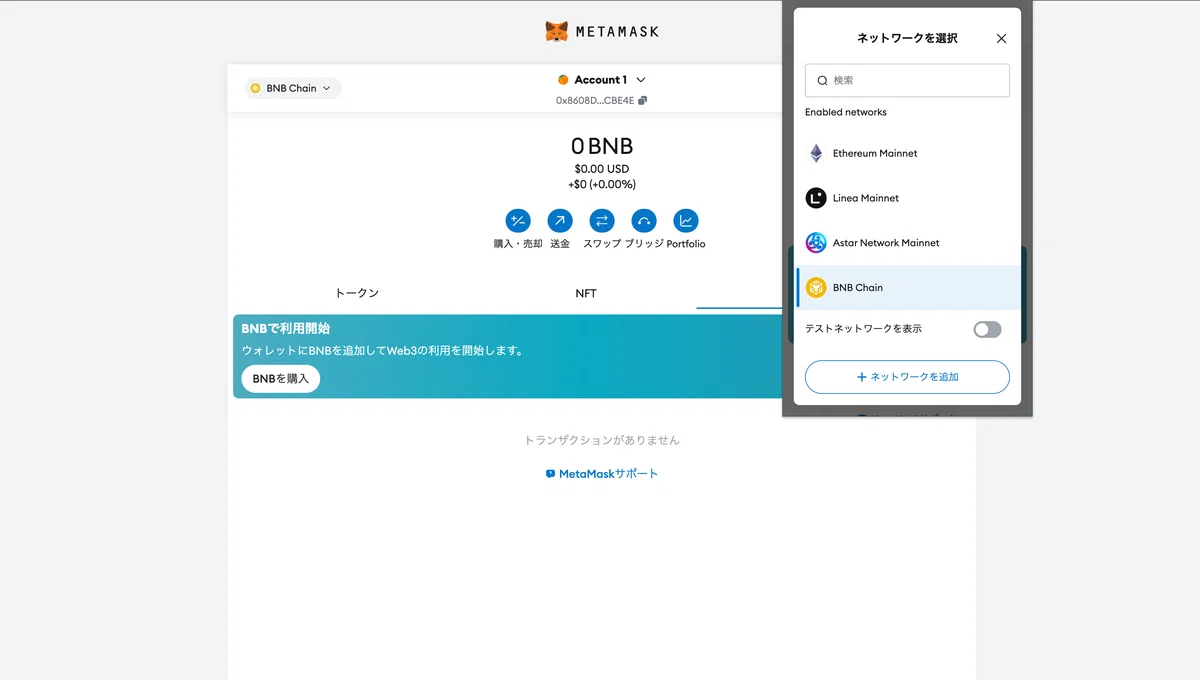1200x680 pixels.
Task: Select BNB Chain in network list
Action: (908, 287)
